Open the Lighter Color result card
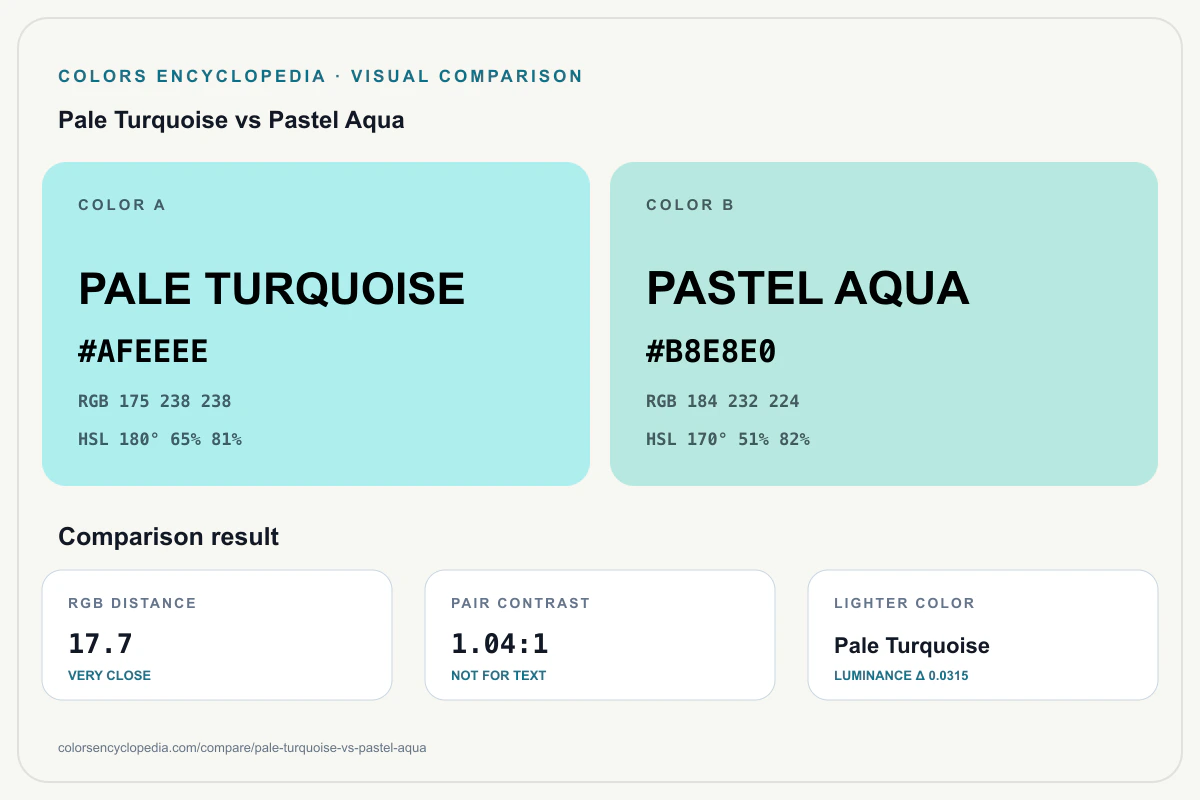1200x800 pixels. [x=983, y=635]
